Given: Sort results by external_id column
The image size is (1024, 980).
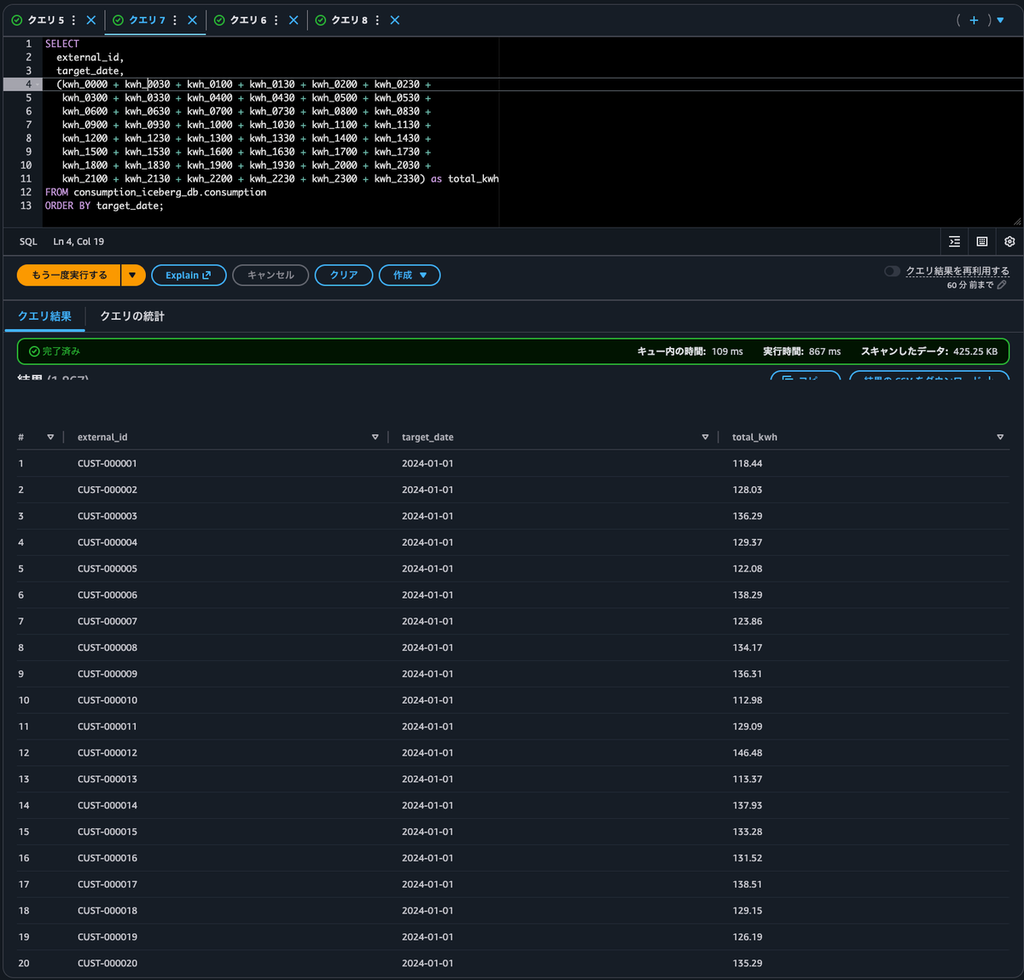Looking at the screenshot, I should click(x=375, y=437).
